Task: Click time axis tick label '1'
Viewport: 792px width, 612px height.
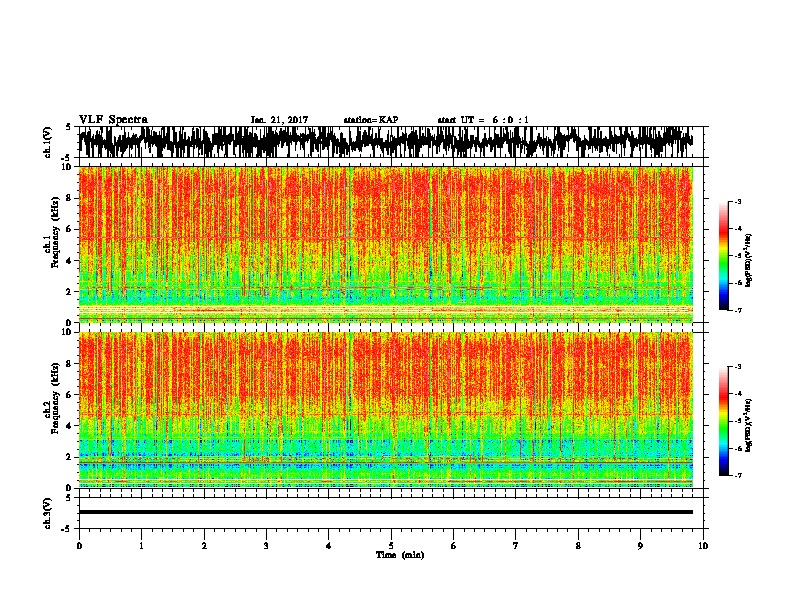Action: tap(142, 545)
